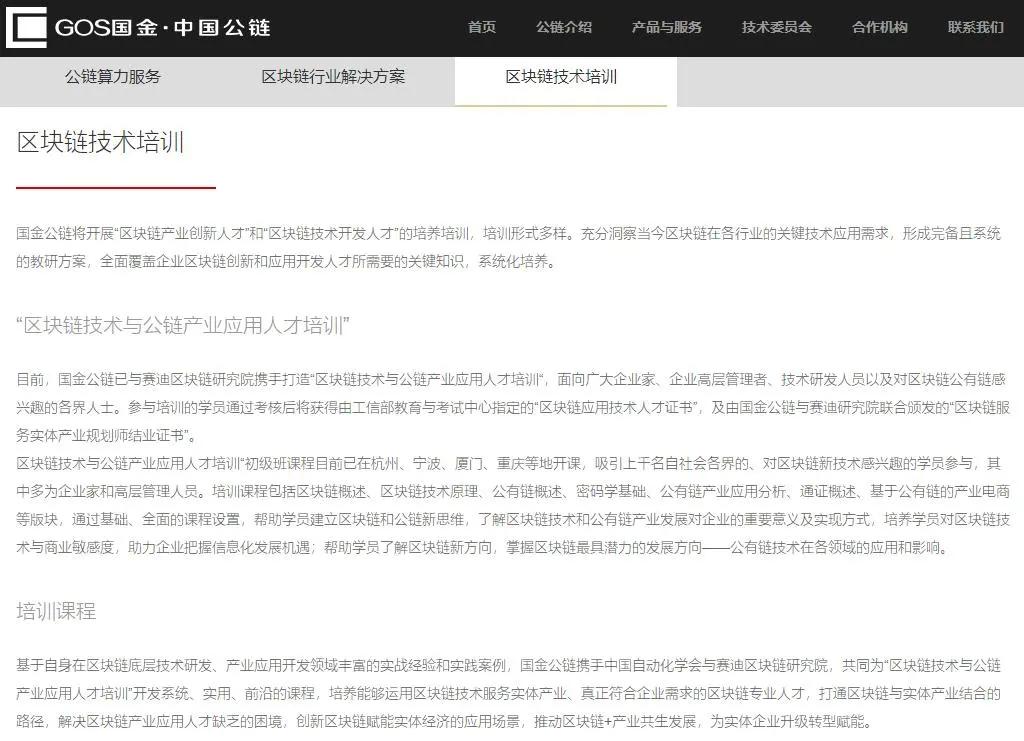Image resolution: width=1024 pixels, height=741 pixels.
Task: Open the 公链介绍 navigation item
Action: [565, 27]
